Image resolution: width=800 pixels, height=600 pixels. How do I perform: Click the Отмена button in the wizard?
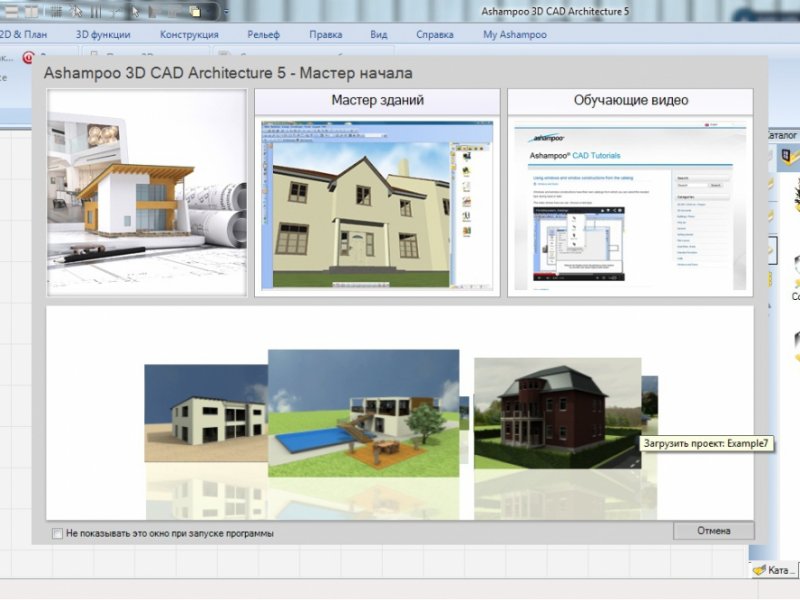point(713,531)
